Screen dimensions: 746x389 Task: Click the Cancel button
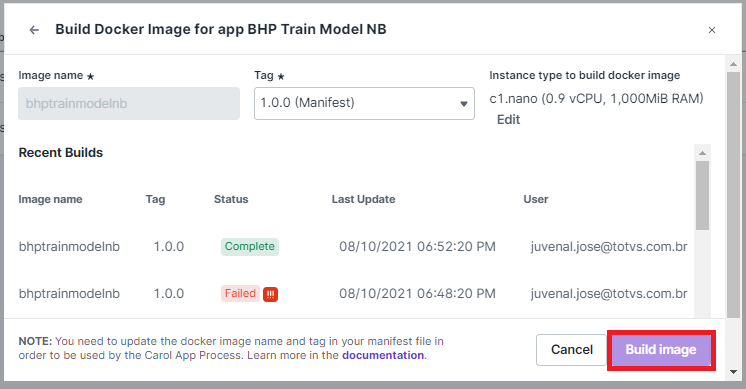[x=571, y=350]
